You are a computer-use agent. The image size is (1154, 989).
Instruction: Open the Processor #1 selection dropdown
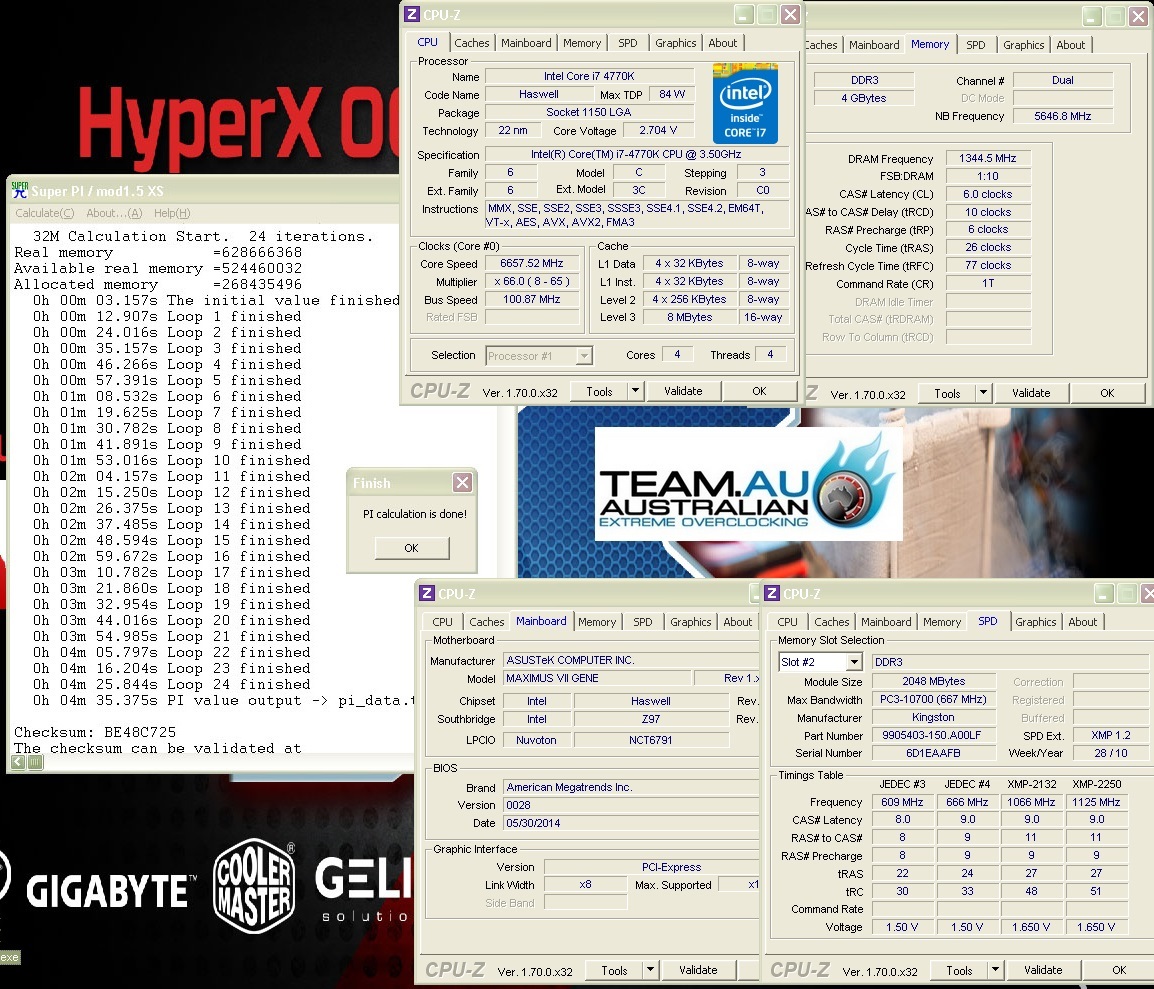pos(584,356)
